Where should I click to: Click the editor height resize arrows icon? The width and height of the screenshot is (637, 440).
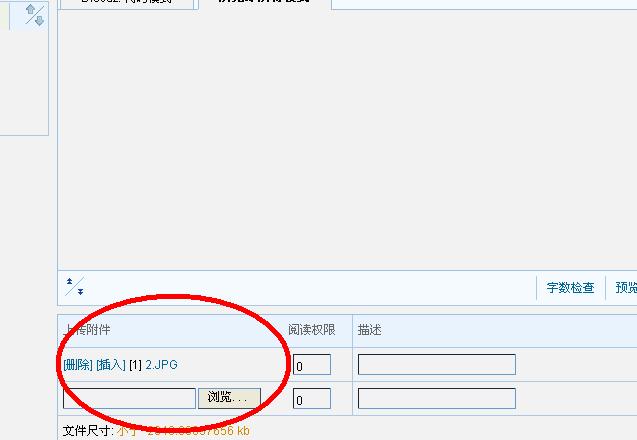click(75, 286)
